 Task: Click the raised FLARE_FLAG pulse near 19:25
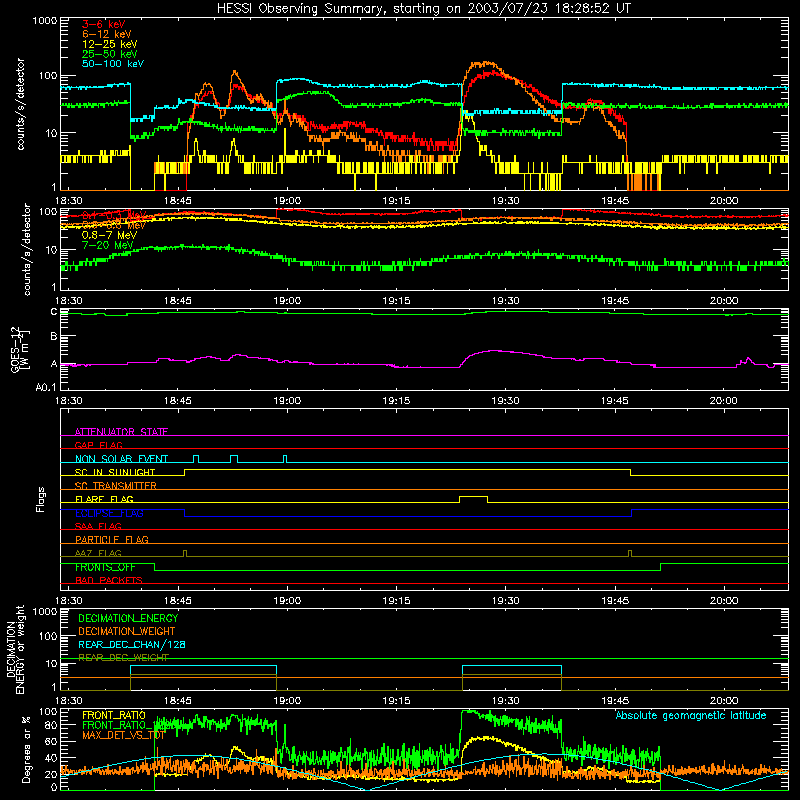(x=473, y=497)
